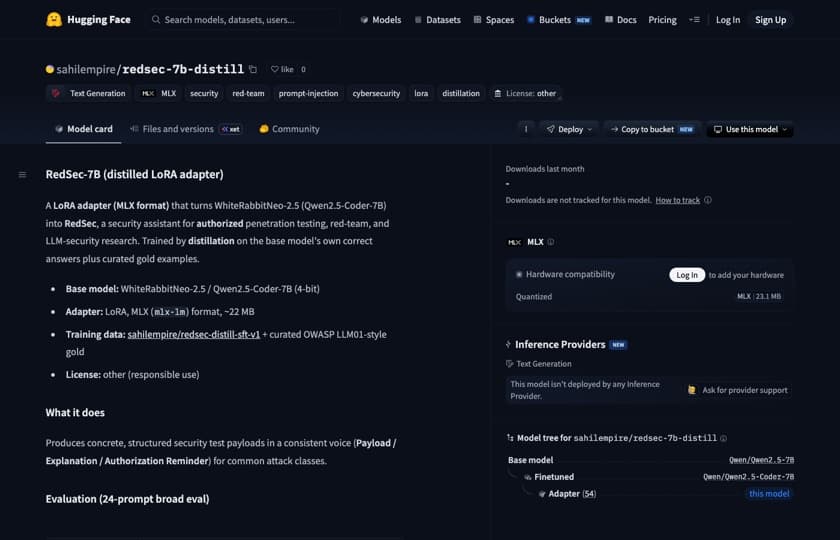Screen dimensions: 840x540
Task: Select the prompt-injection tag
Action: 308,93
